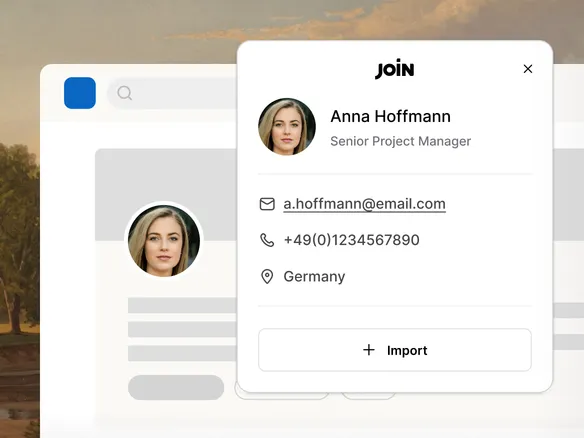Click the phone handset icon
Screen dimensions: 584x438
(267, 240)
